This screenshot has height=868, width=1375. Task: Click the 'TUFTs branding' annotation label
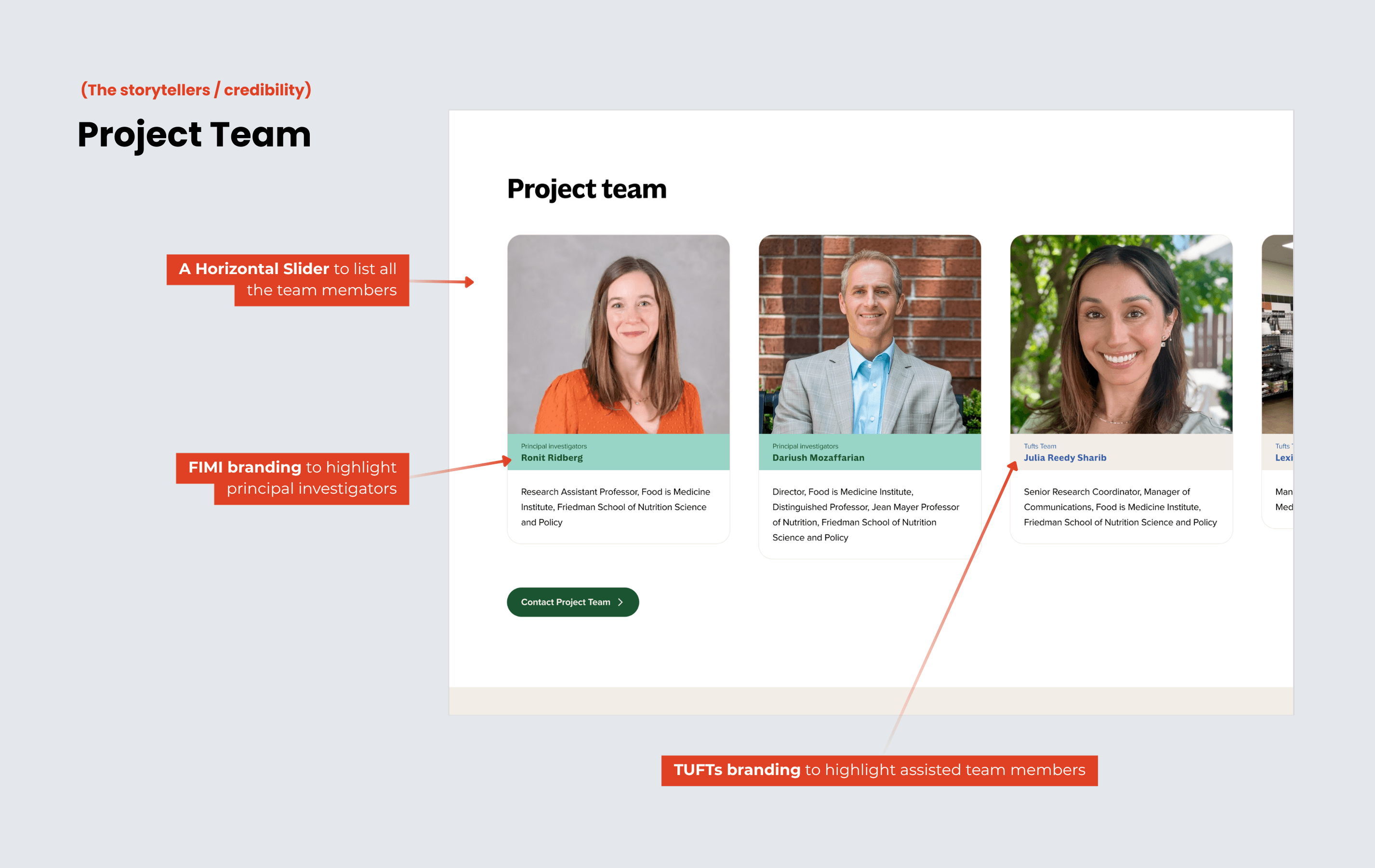[879, 770]
